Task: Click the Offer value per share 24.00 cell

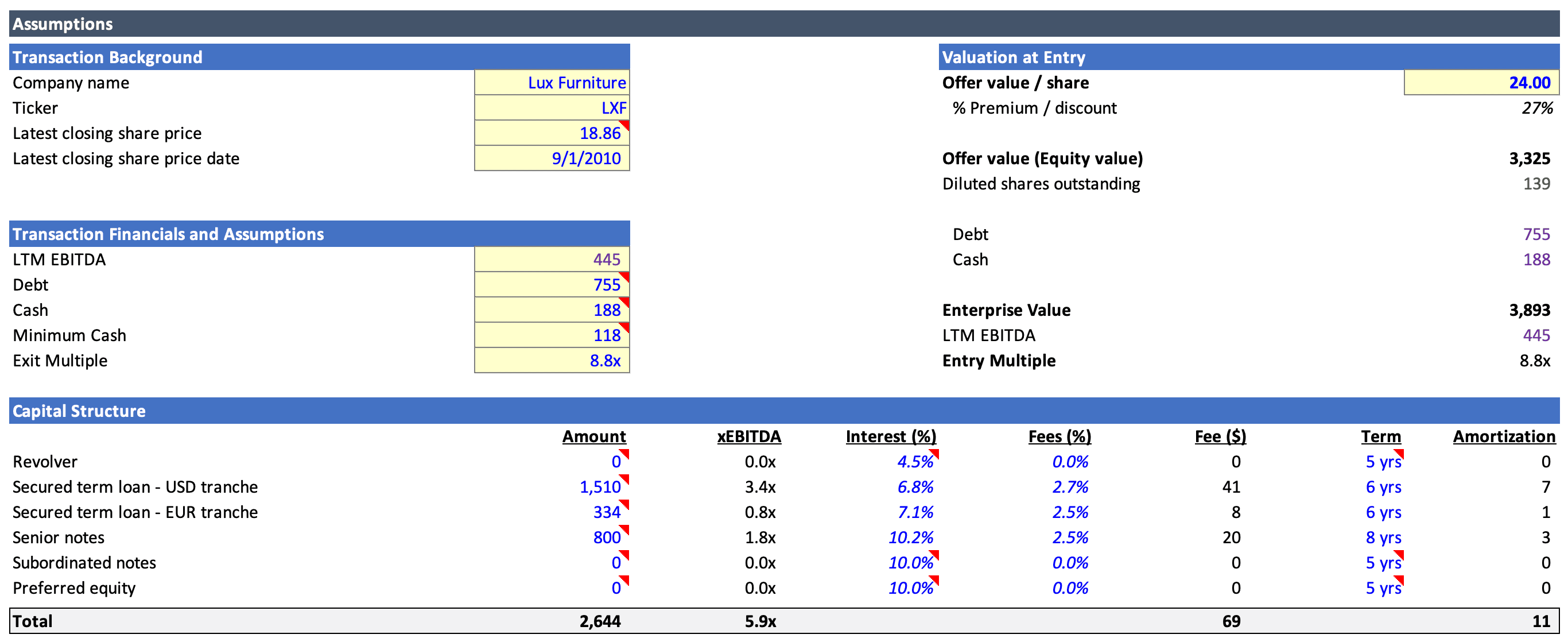Action: (x=1528, y=83)
